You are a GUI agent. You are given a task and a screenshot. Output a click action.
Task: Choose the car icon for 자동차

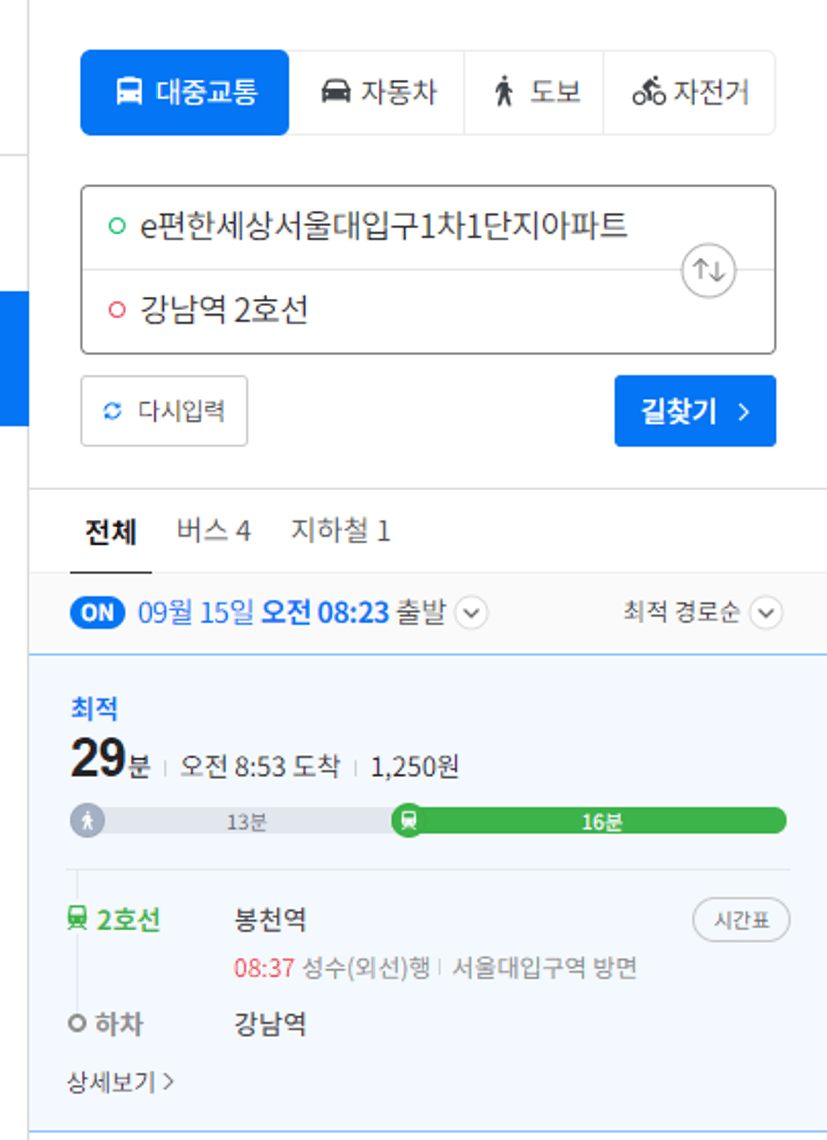click(335, 92)
